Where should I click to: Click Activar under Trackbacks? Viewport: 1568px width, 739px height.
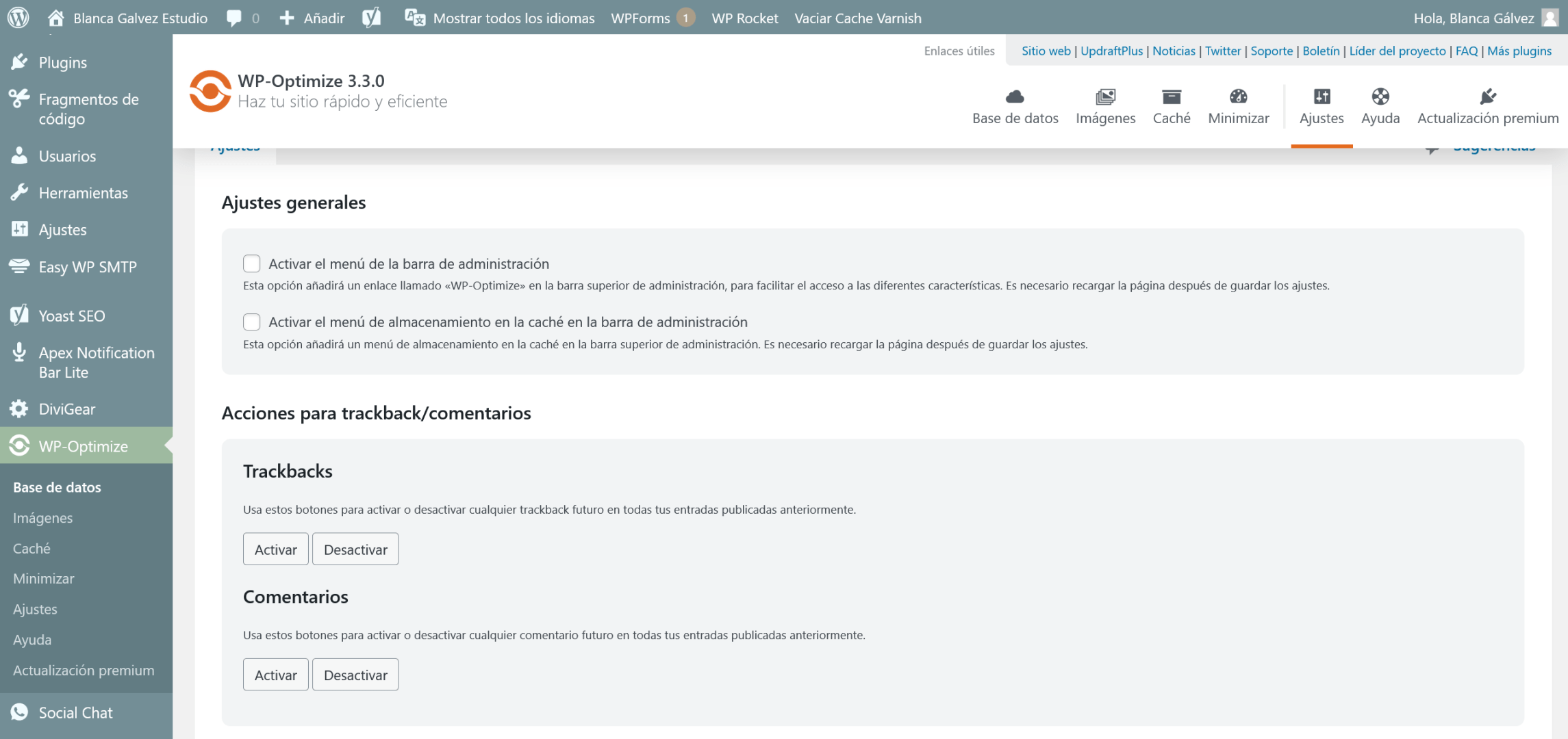coord(276,549)
